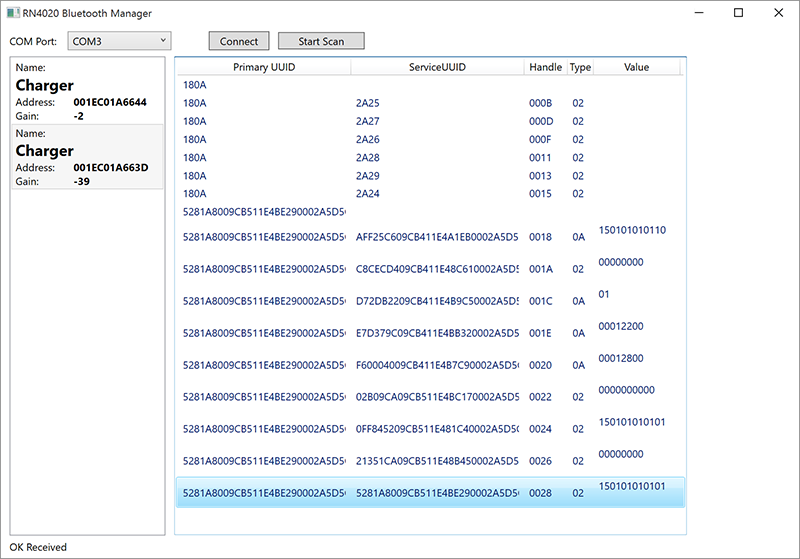Select the row with service UUID 2A29
The width and height of the screenshot is (800, 559).
pyautogui.click(x=430, y=175)
